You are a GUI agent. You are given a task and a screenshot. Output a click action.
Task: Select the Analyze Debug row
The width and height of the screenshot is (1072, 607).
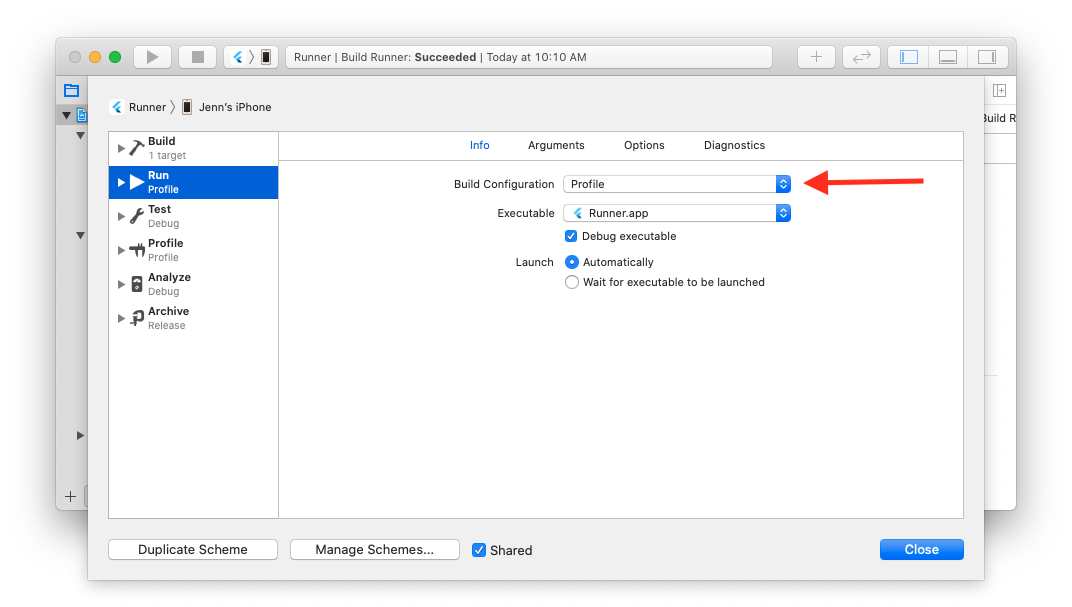(x=193, y=284)
